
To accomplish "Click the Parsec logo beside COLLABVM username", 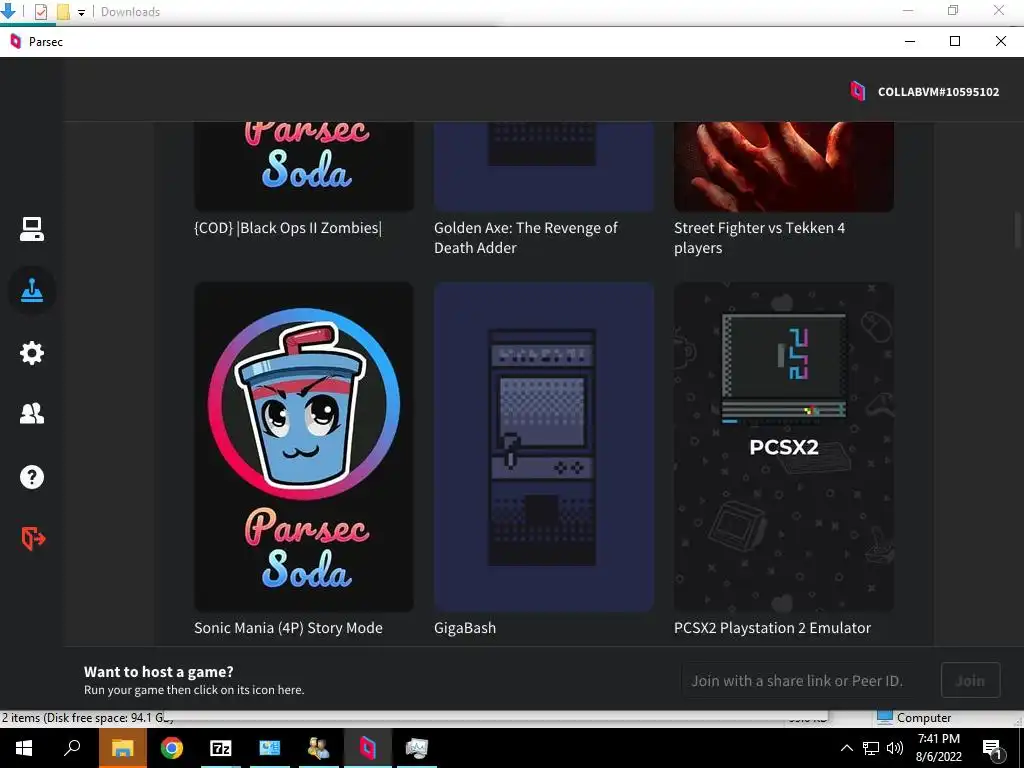I will [x=857, y=91].
